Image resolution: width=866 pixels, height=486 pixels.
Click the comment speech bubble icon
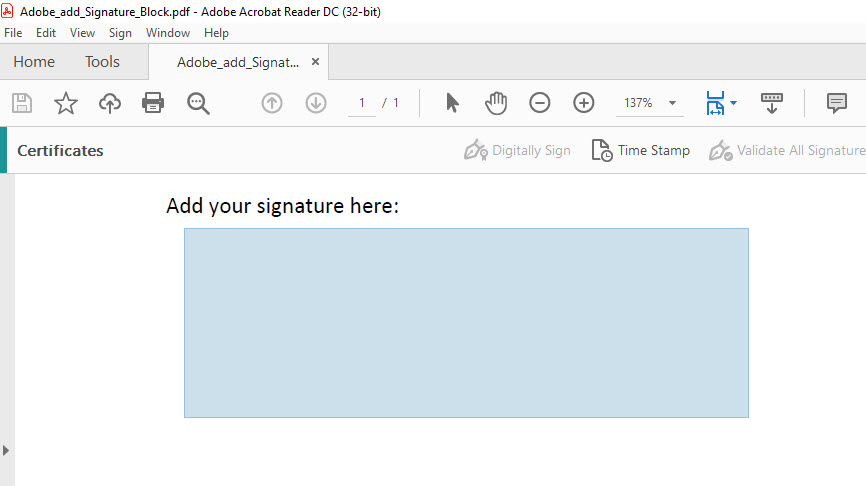pos(836,103)
